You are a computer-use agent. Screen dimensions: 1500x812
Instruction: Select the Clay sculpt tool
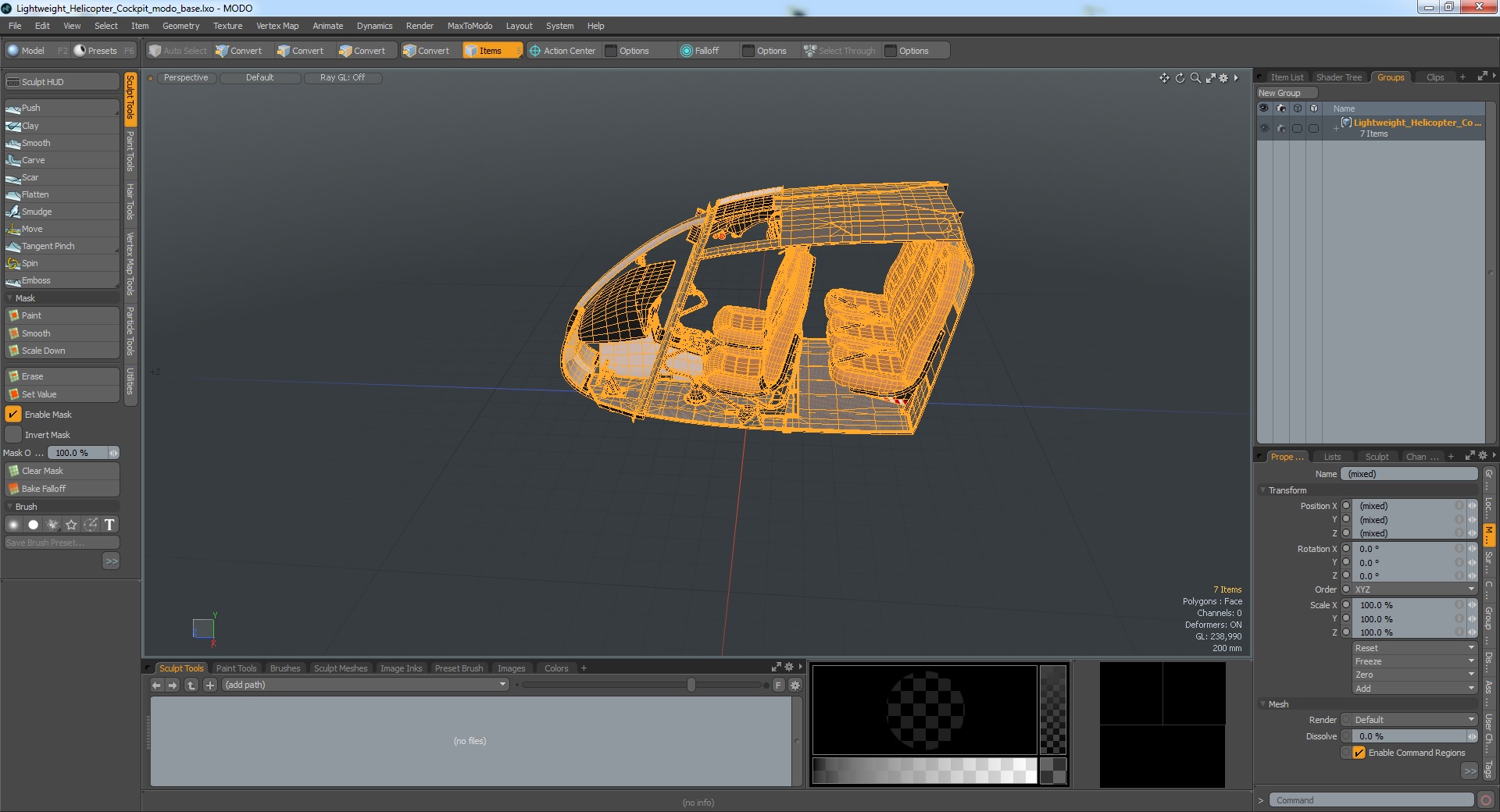[62, 126]
